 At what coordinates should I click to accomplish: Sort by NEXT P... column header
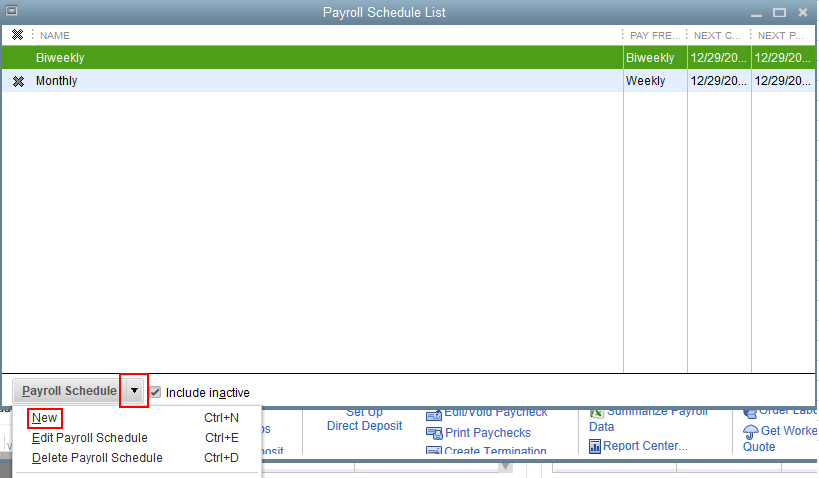click(780, 36)
